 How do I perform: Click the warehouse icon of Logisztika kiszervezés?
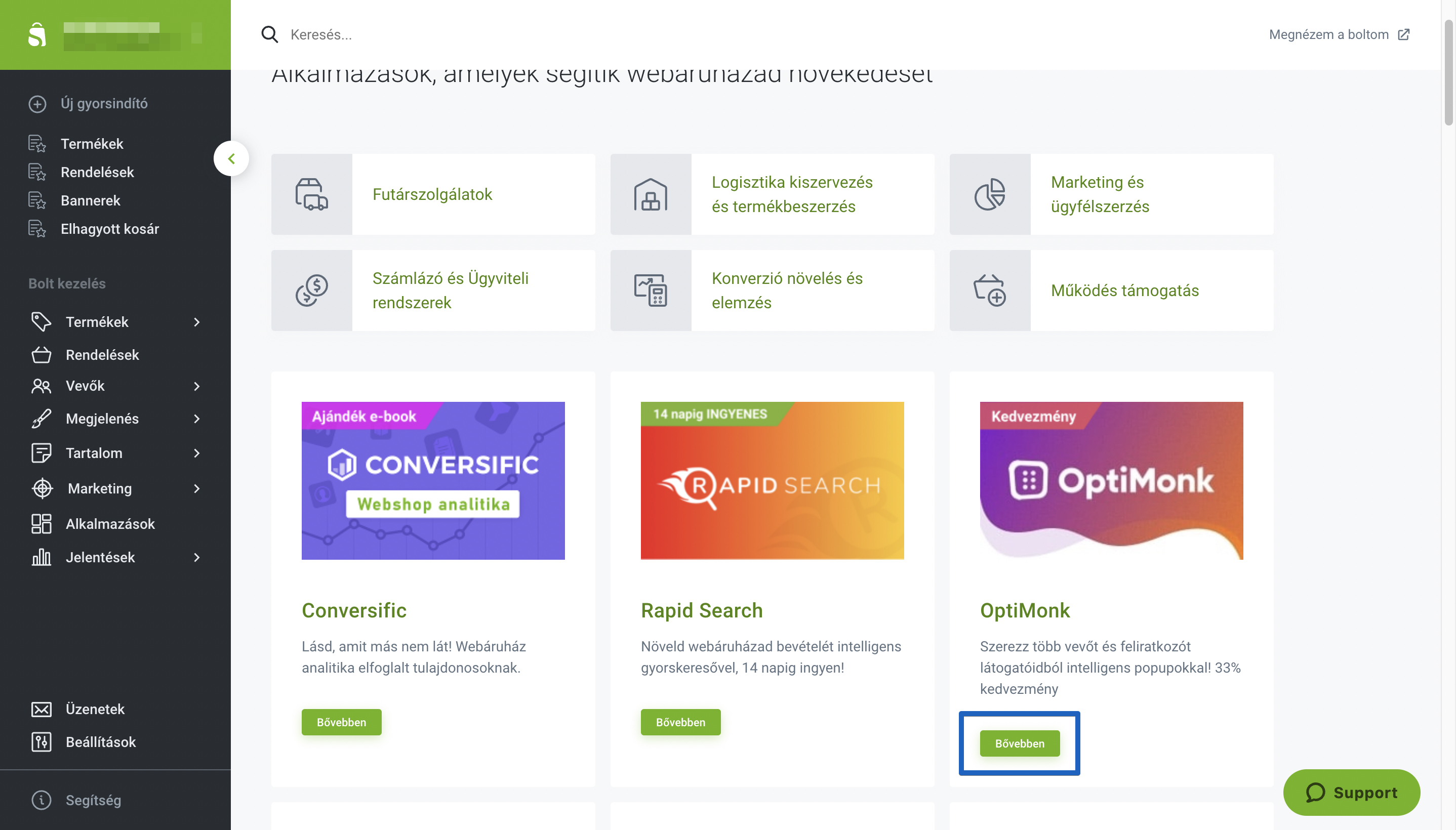click(651, 194)
